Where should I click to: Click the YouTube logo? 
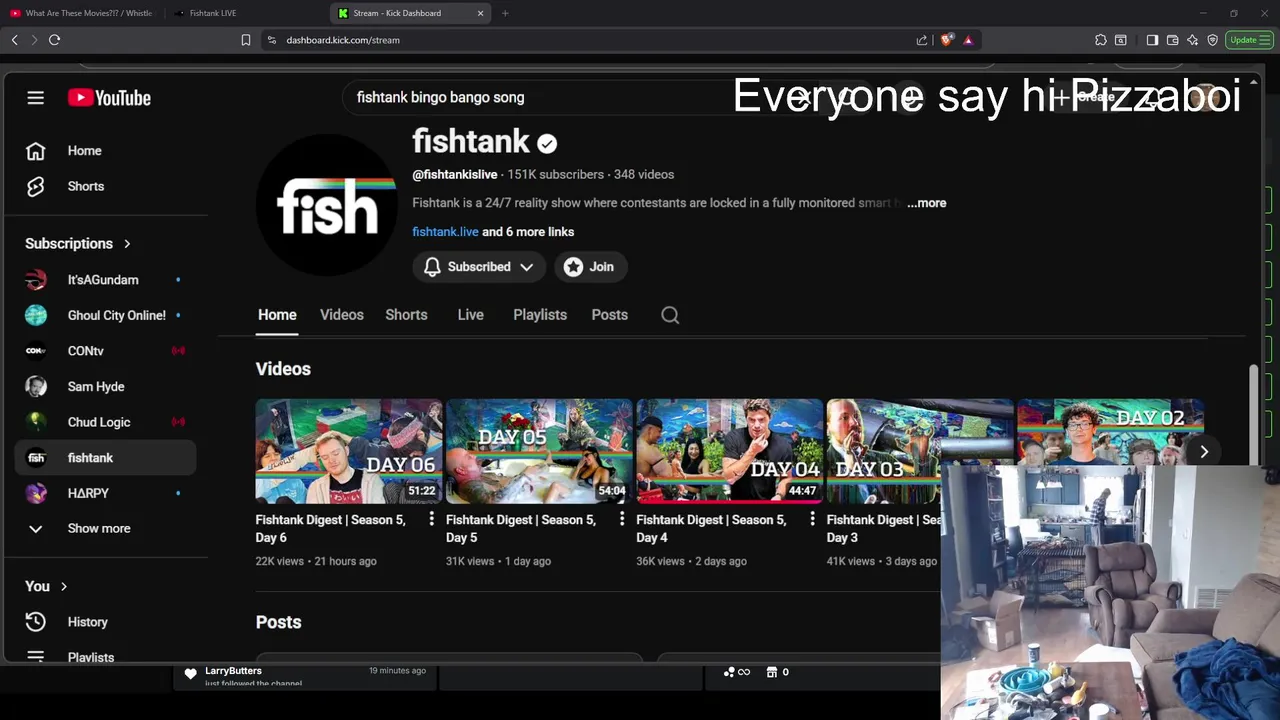[109, 98]
